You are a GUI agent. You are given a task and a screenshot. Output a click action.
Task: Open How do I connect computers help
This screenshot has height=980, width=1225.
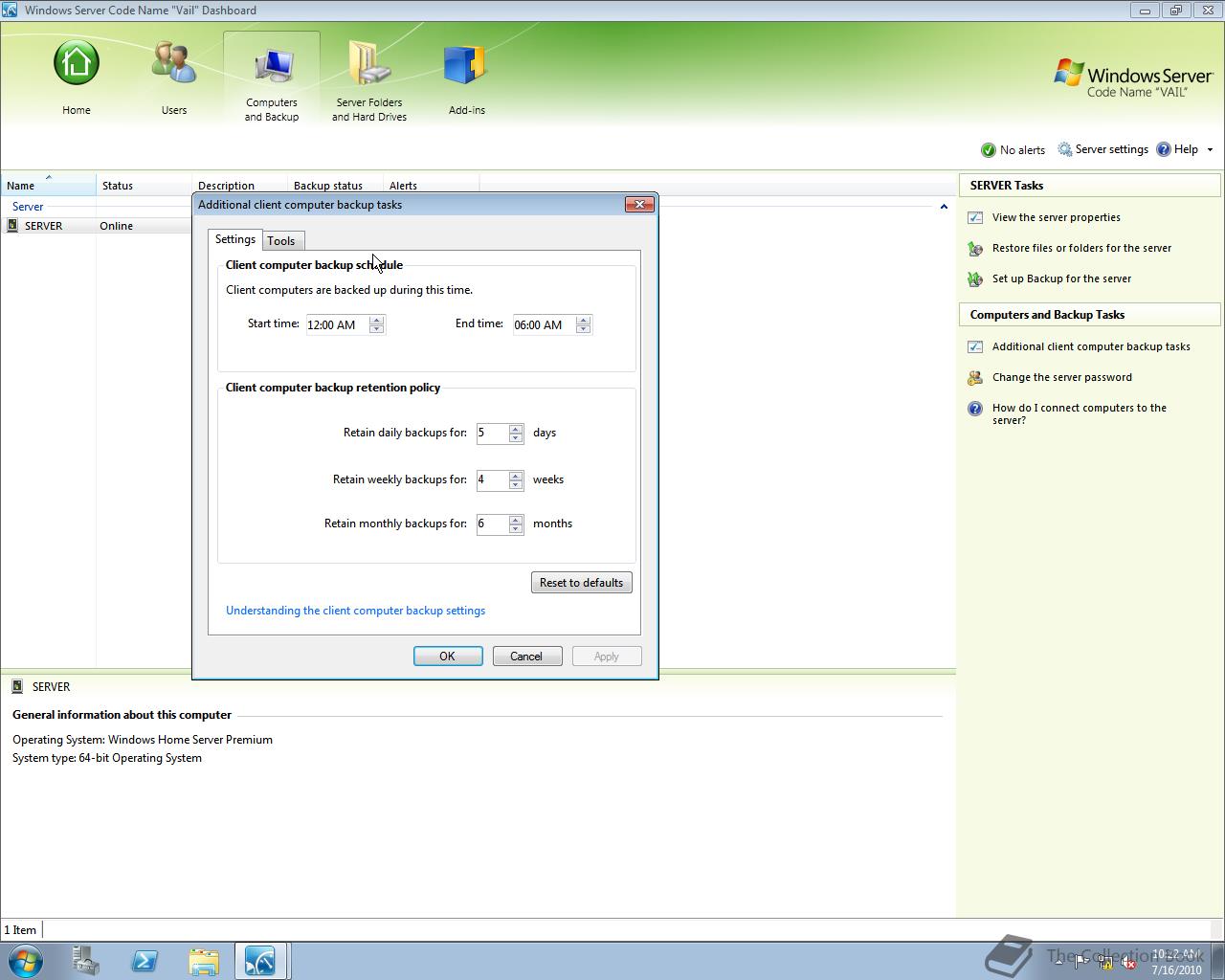(1079, 413)
